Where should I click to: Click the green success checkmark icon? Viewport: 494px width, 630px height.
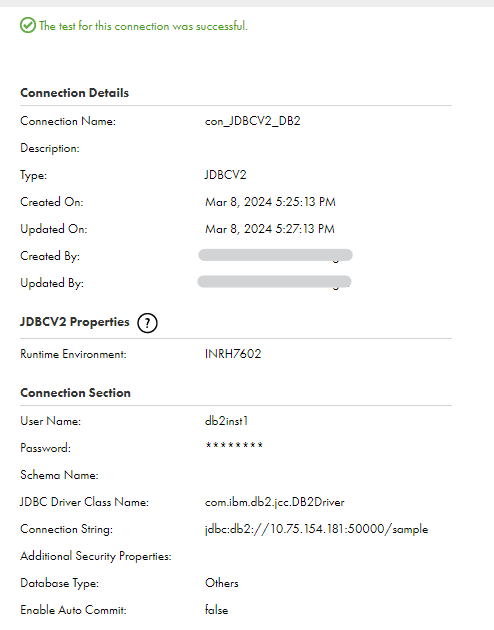click(x=28, y=25)
